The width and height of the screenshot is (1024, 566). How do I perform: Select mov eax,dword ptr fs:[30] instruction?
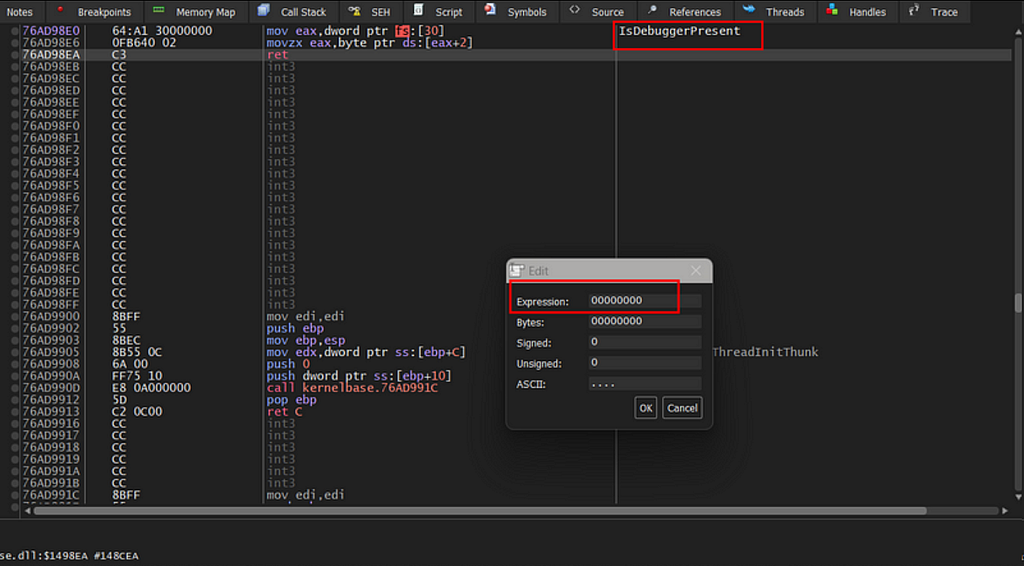(x=355, y=31)
